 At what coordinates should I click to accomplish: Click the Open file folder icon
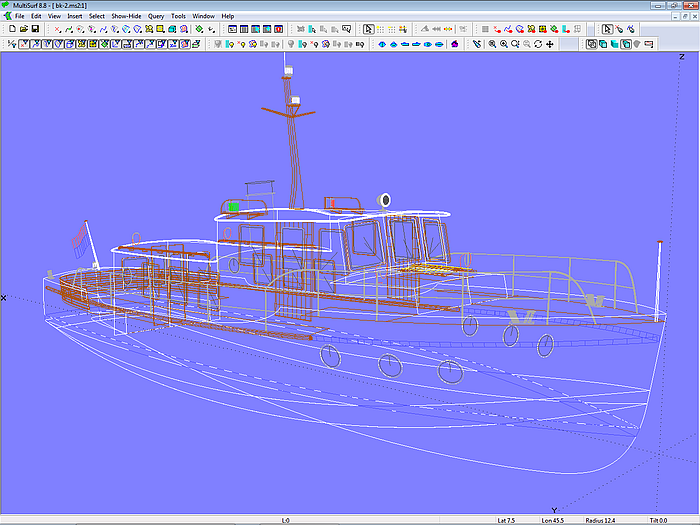pyautogui.click(x=24, y=29)
